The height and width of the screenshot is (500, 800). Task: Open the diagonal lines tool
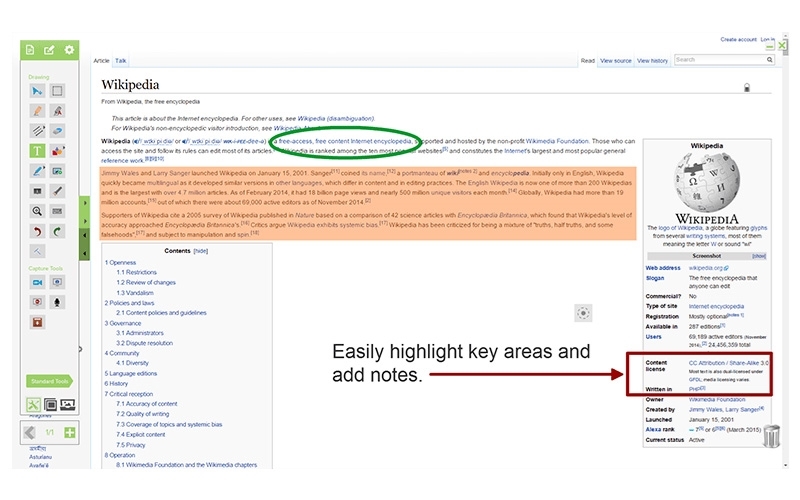pos(37,131)
